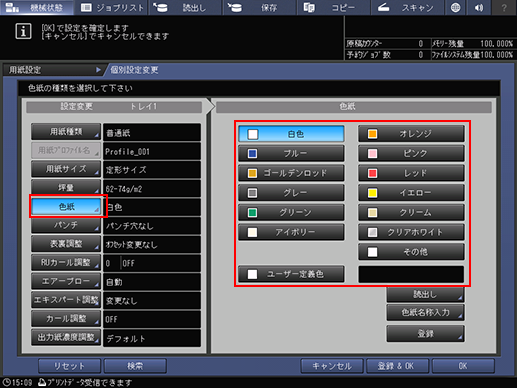Open the 表裏調整 both sides adjustment
517x388 pixels.
pyautogui.click(x=66, y=244)
